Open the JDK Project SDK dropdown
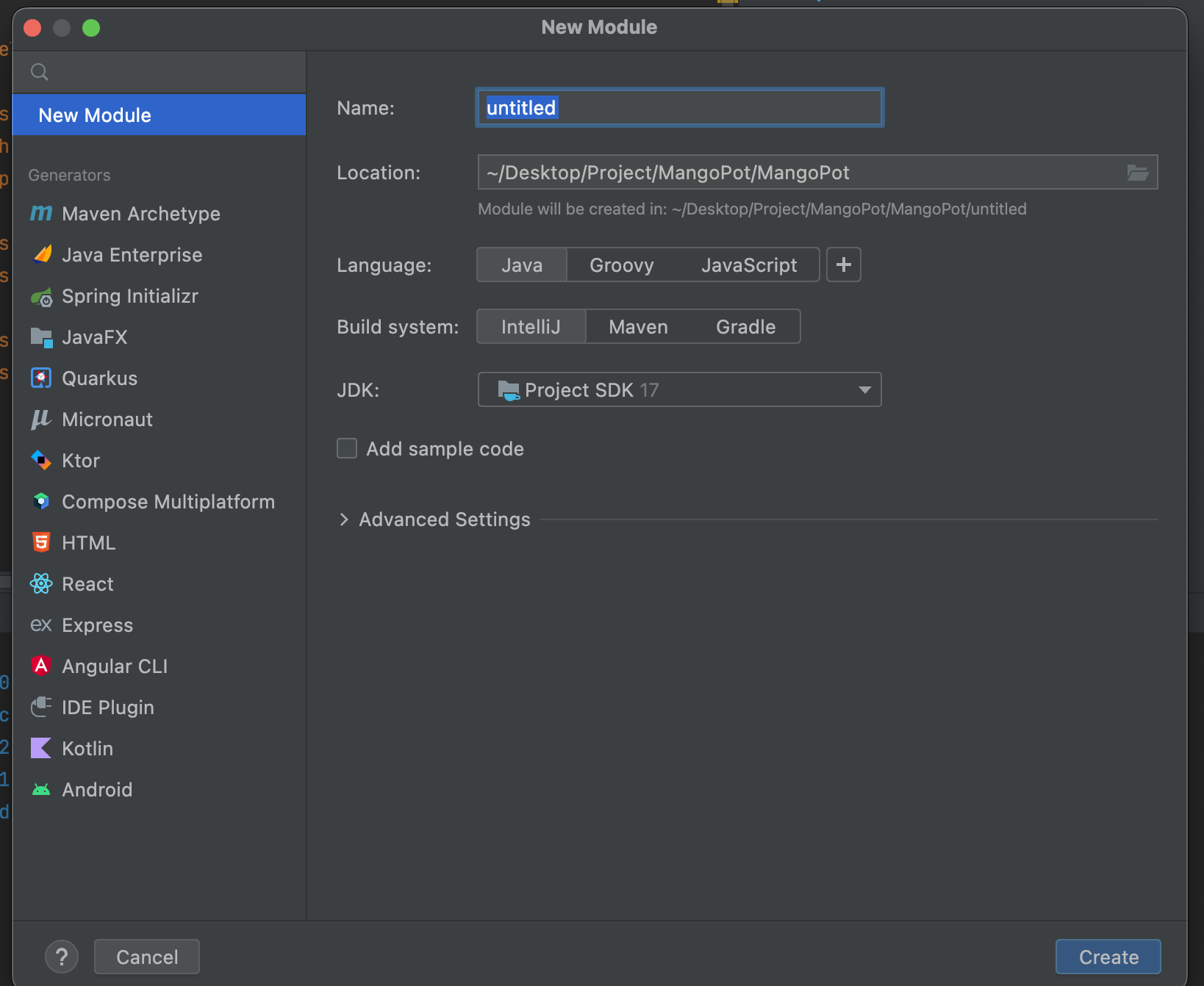This screenshot has width=1204, height=986. pos(679,389)
